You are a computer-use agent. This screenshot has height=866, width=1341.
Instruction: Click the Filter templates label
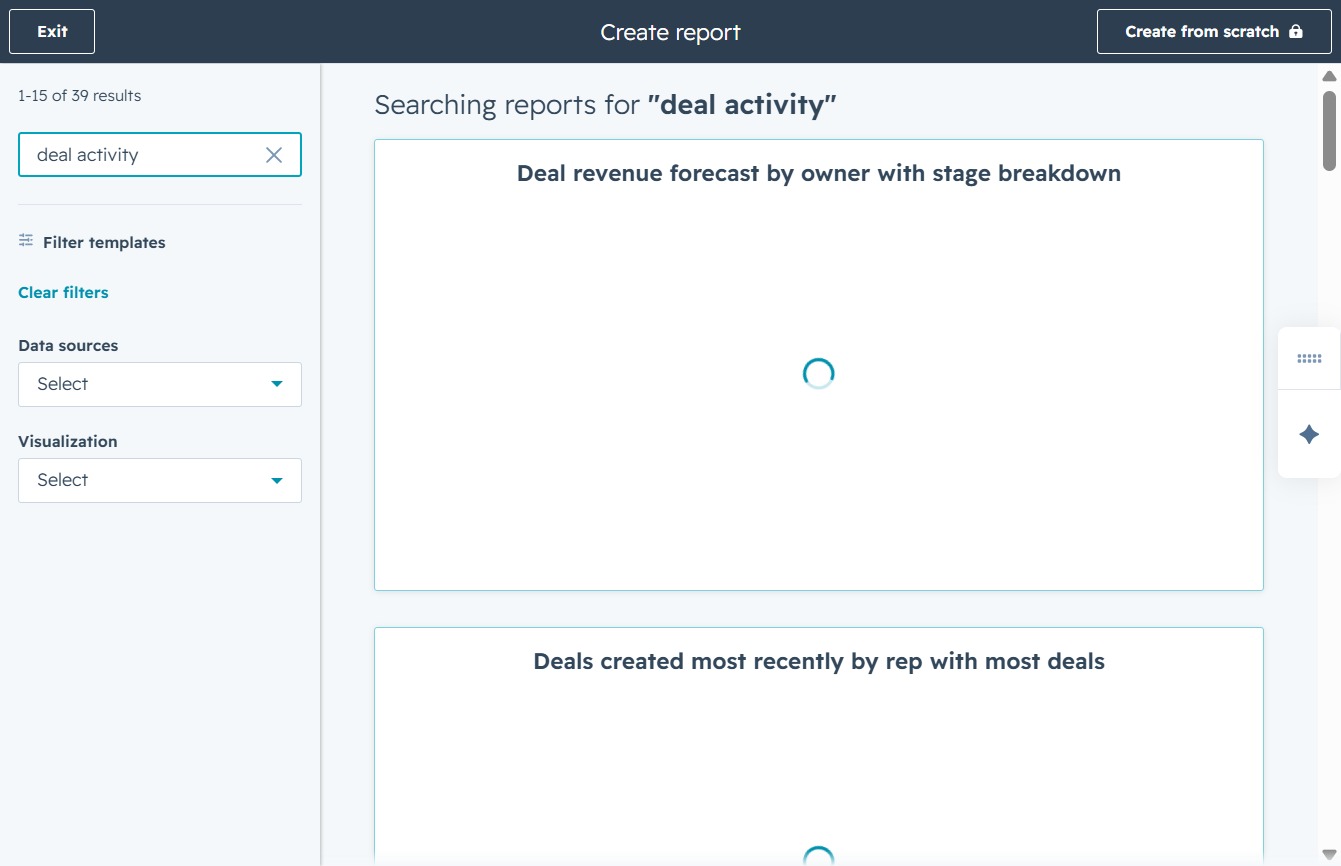[x=104, y=243]
